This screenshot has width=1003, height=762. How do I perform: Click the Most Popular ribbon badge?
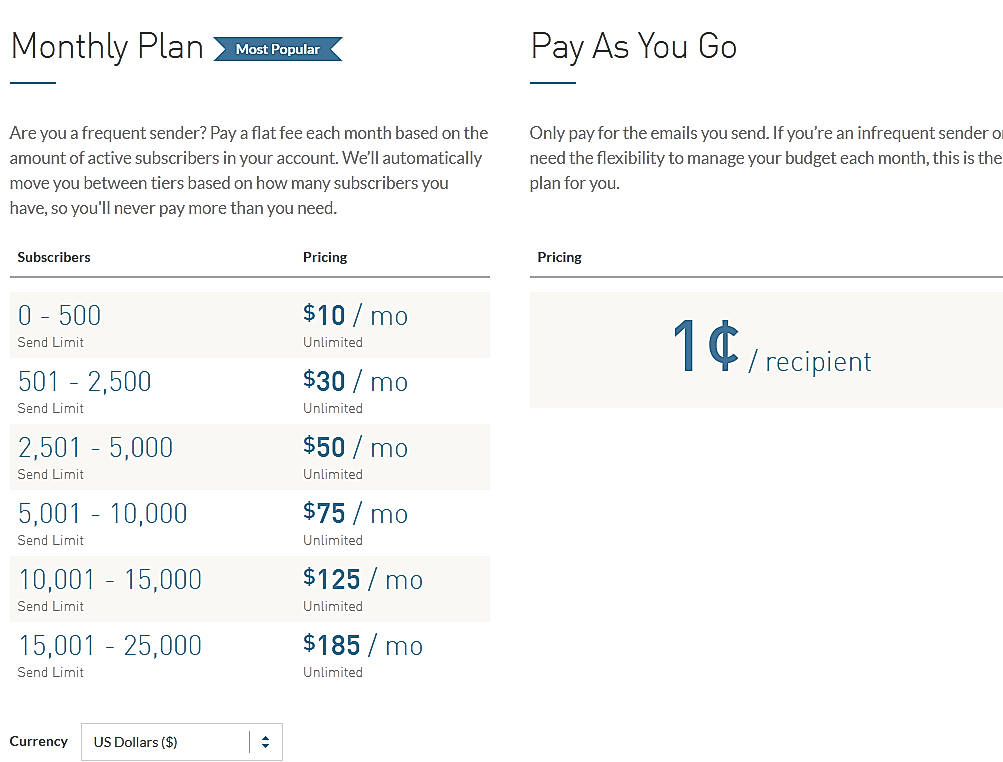[278, 47]
